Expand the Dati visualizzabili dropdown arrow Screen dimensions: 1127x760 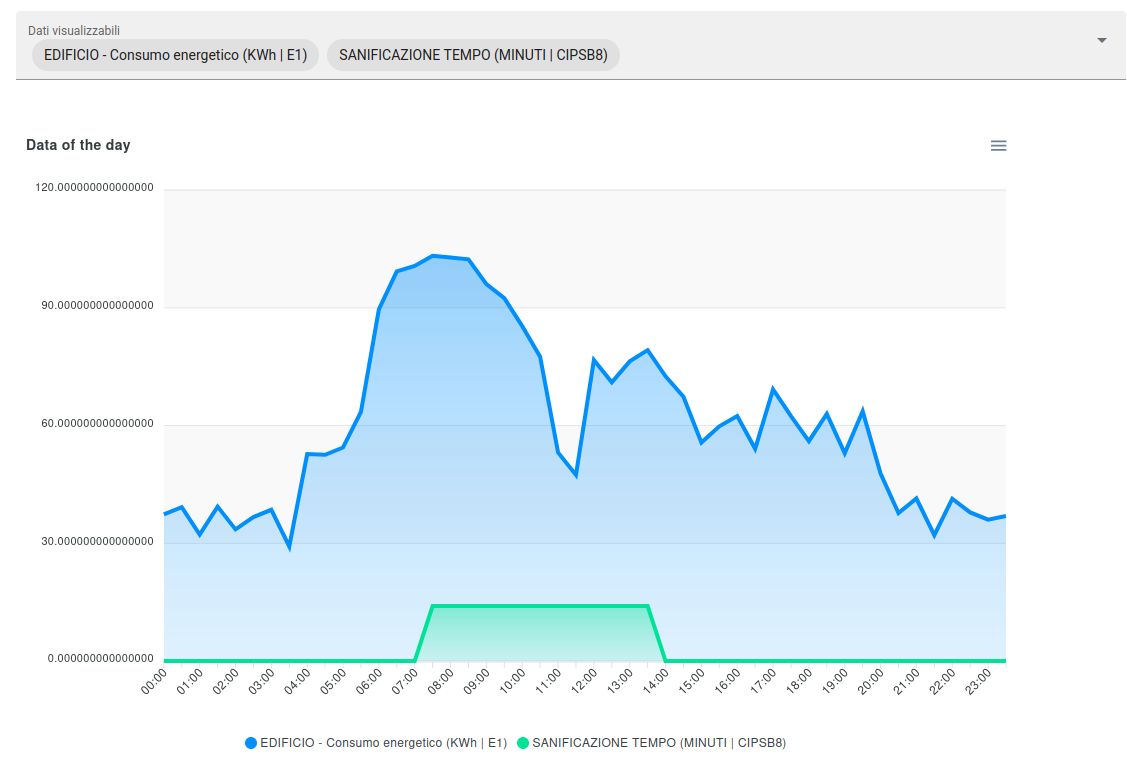tap(1099, 41)
